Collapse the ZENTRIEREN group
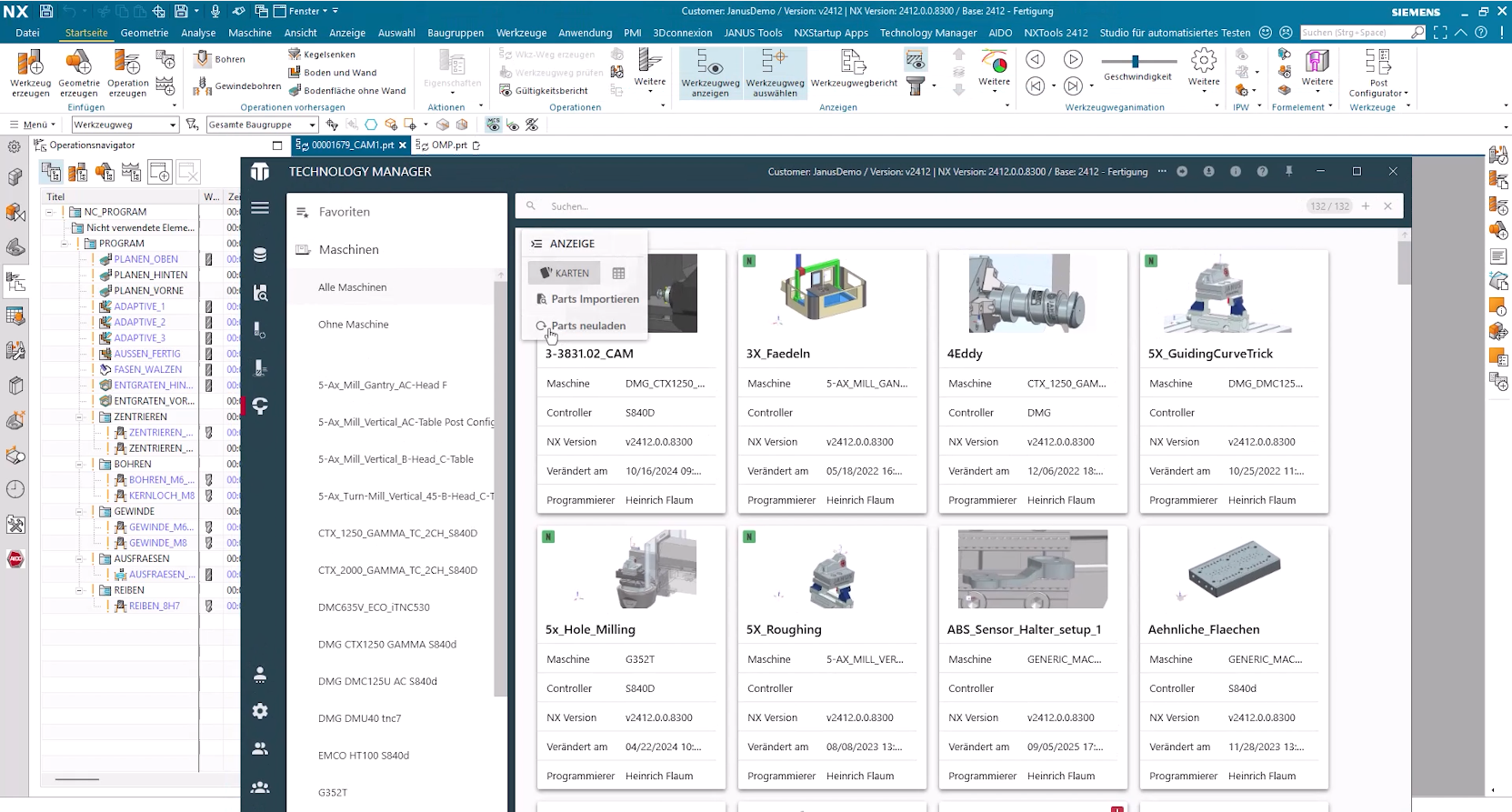 [80, 416]
